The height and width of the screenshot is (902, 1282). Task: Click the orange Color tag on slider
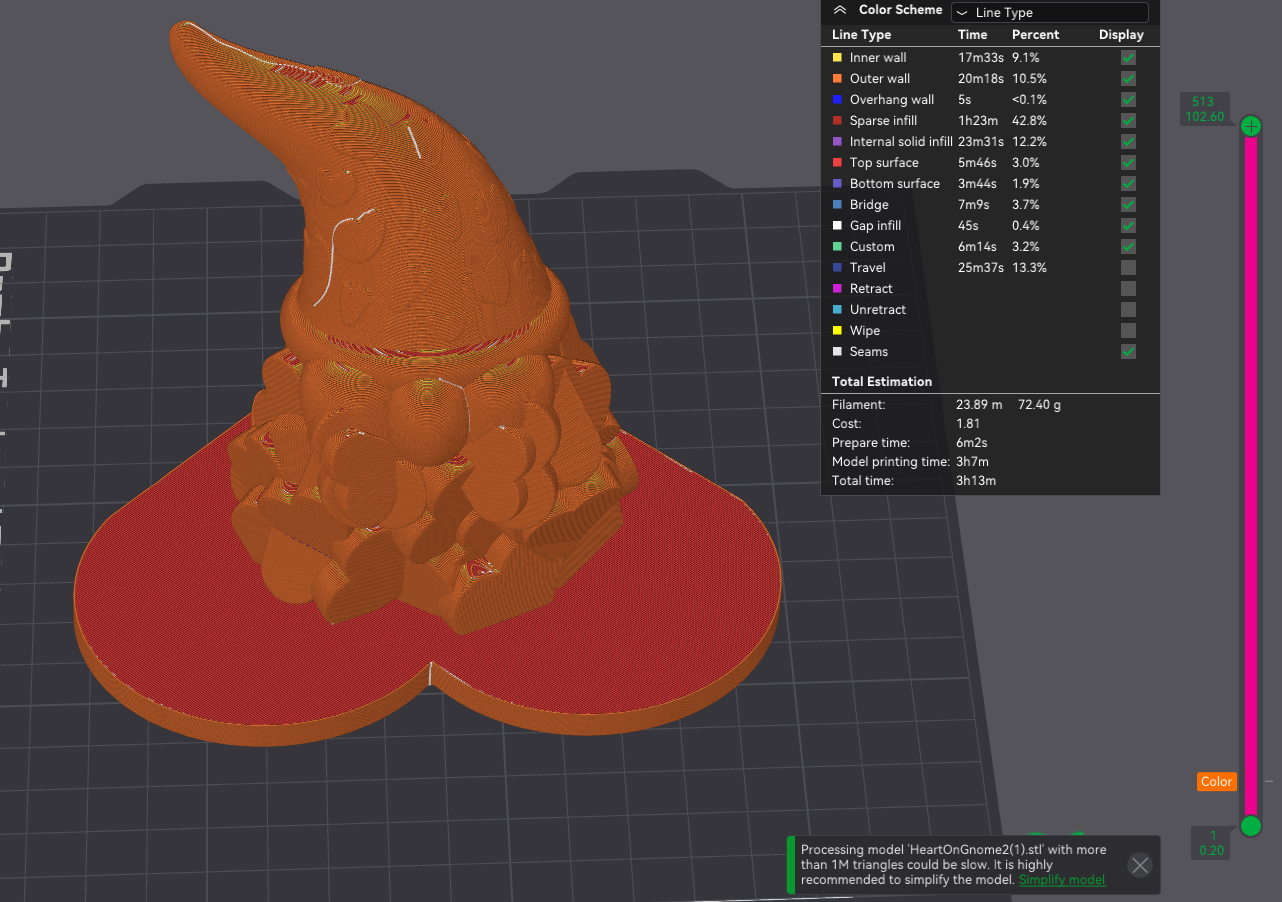click(1216, 782)
